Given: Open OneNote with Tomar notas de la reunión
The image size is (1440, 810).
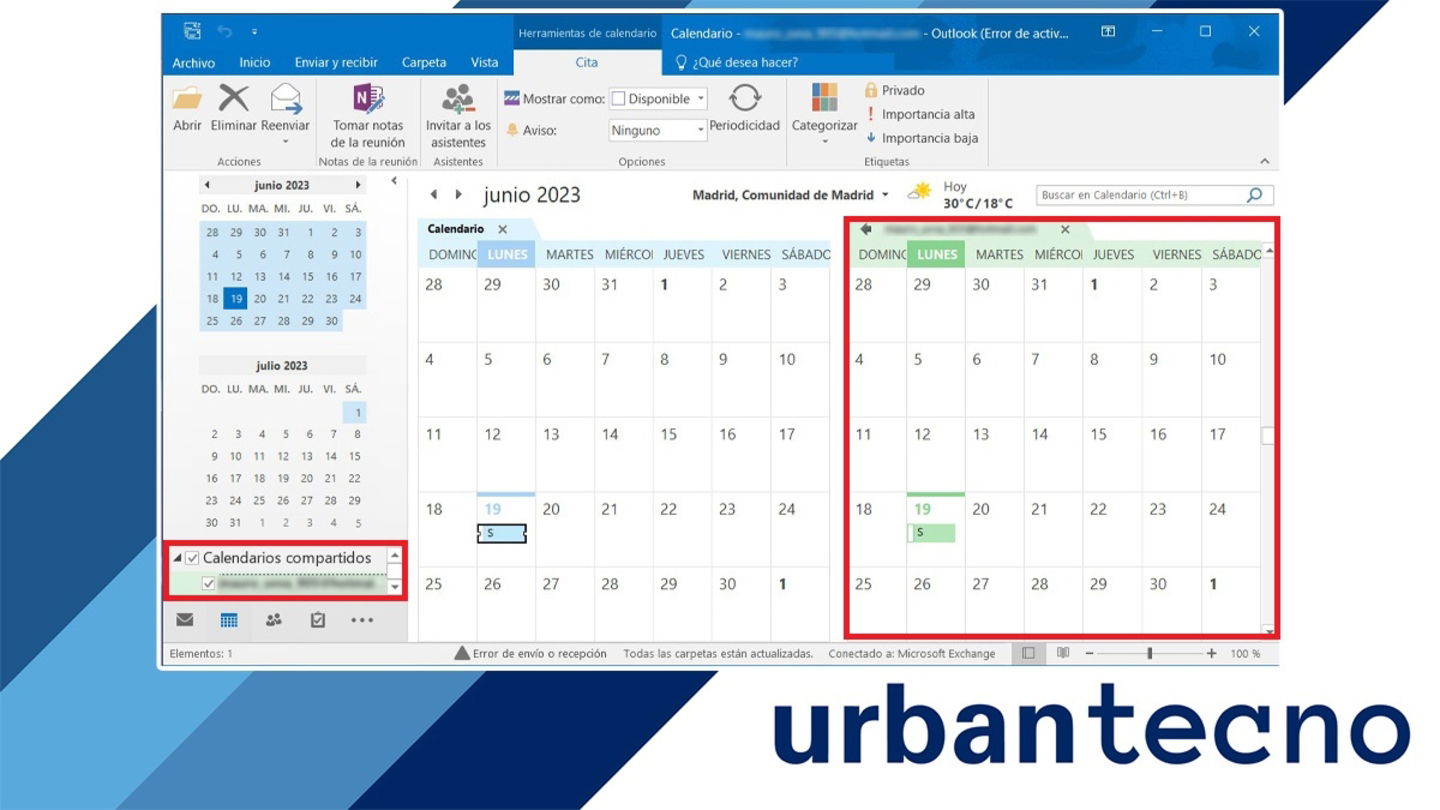Looking at the screenshot, I should [368, 99].
